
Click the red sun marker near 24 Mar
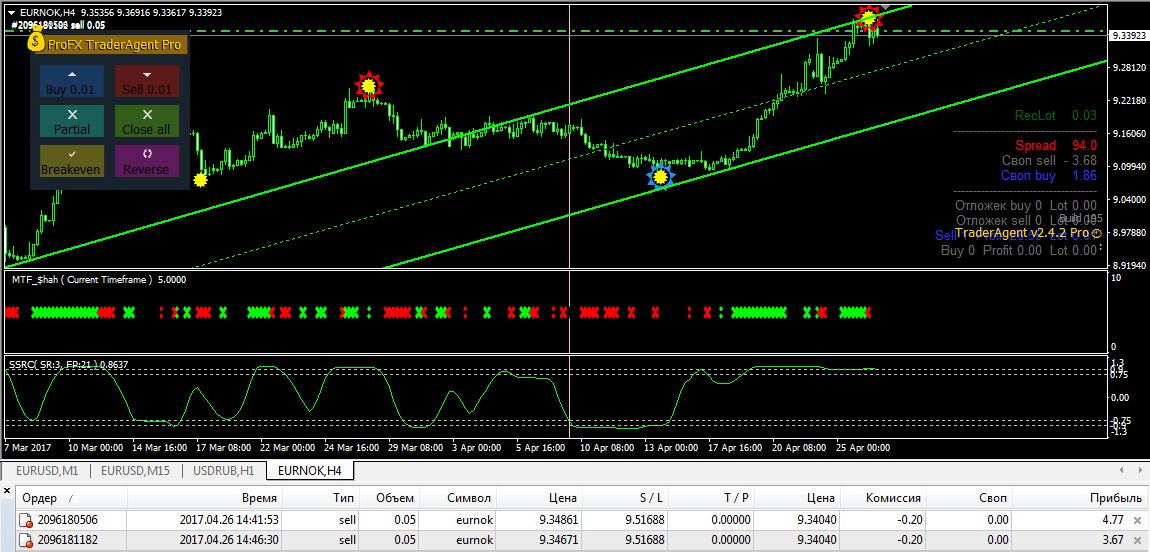pos(369,87)
